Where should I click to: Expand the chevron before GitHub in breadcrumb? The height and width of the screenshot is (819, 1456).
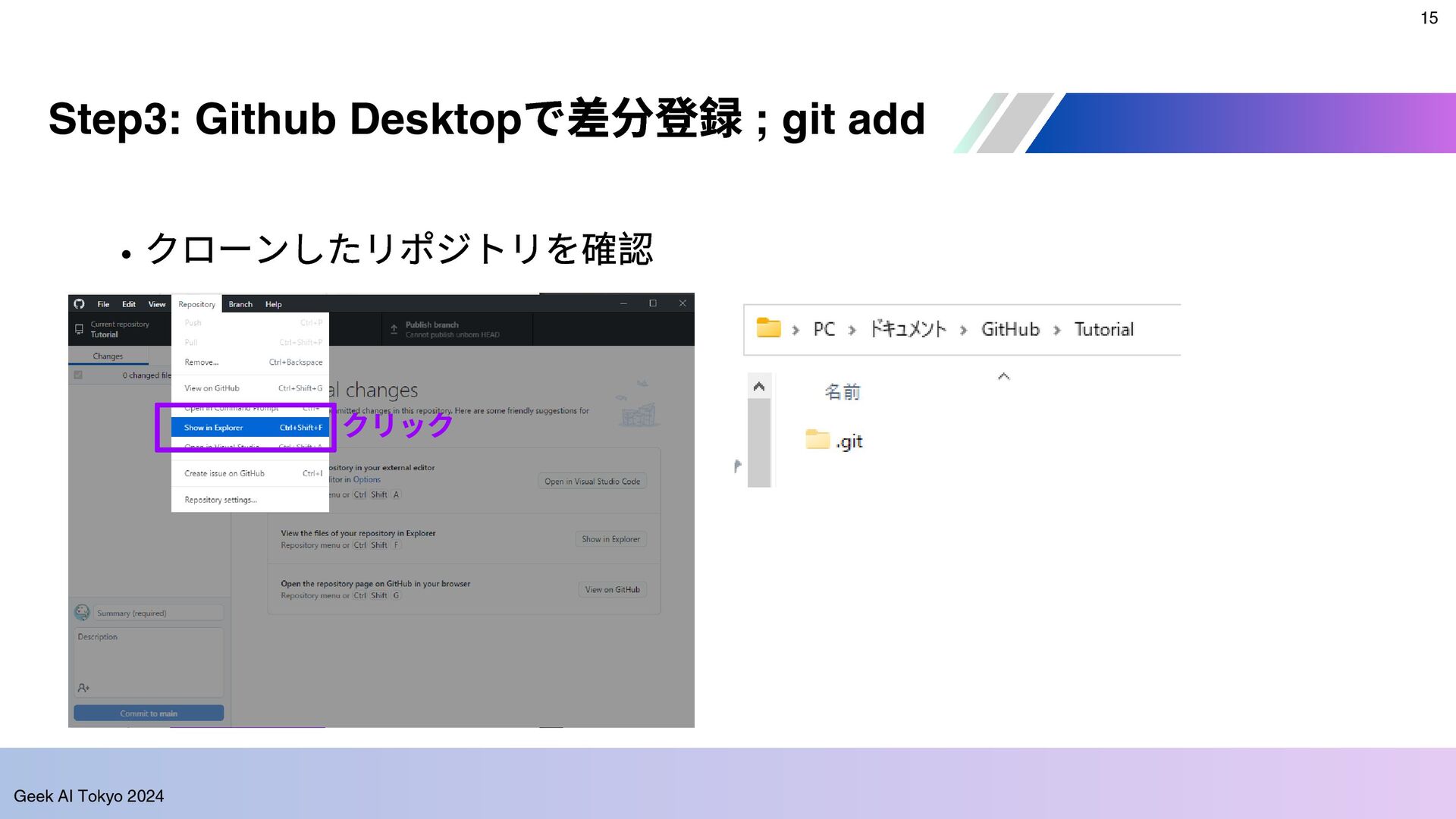(964, 330)
